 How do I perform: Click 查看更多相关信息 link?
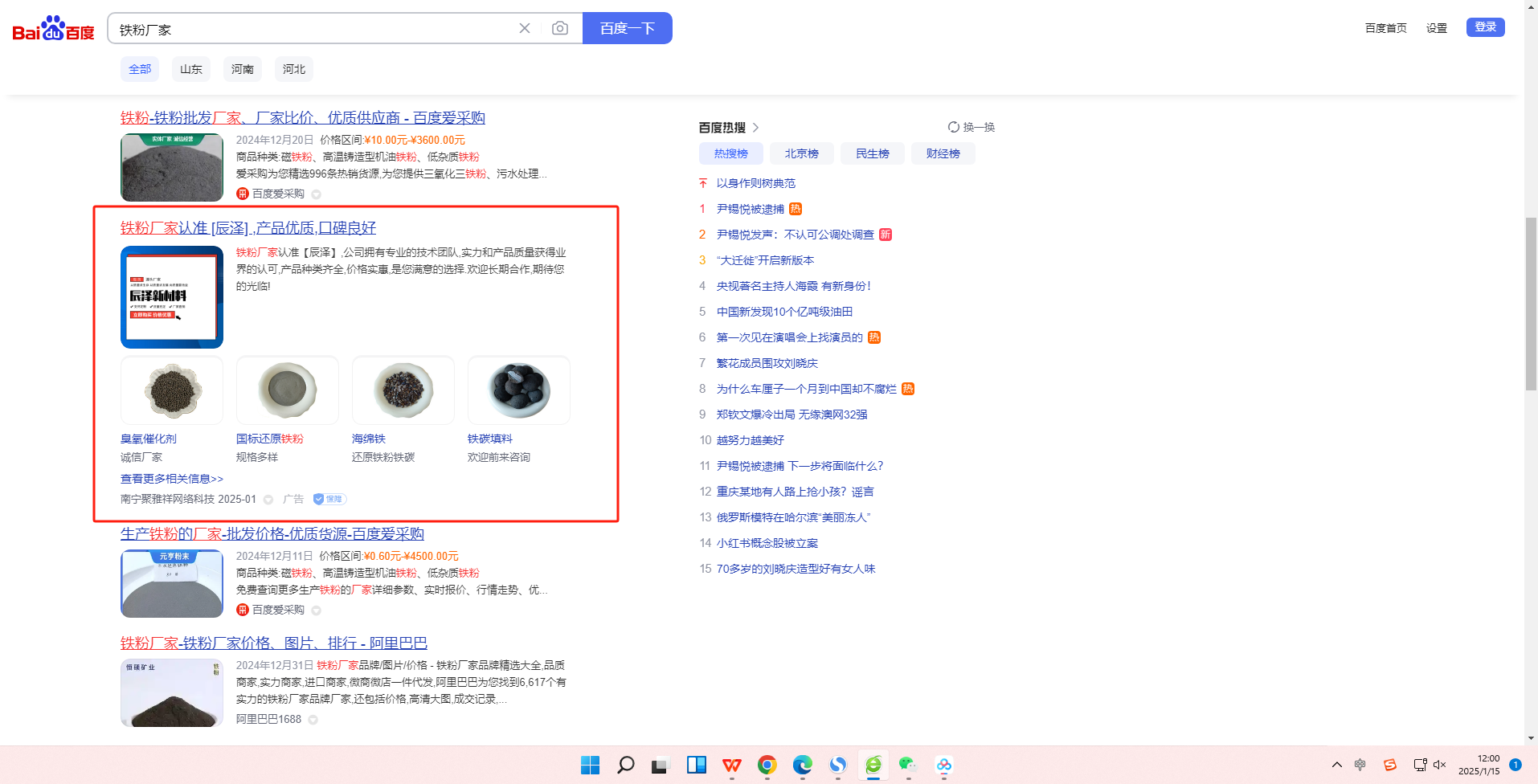pyautogui.click(x=172, y=479)
